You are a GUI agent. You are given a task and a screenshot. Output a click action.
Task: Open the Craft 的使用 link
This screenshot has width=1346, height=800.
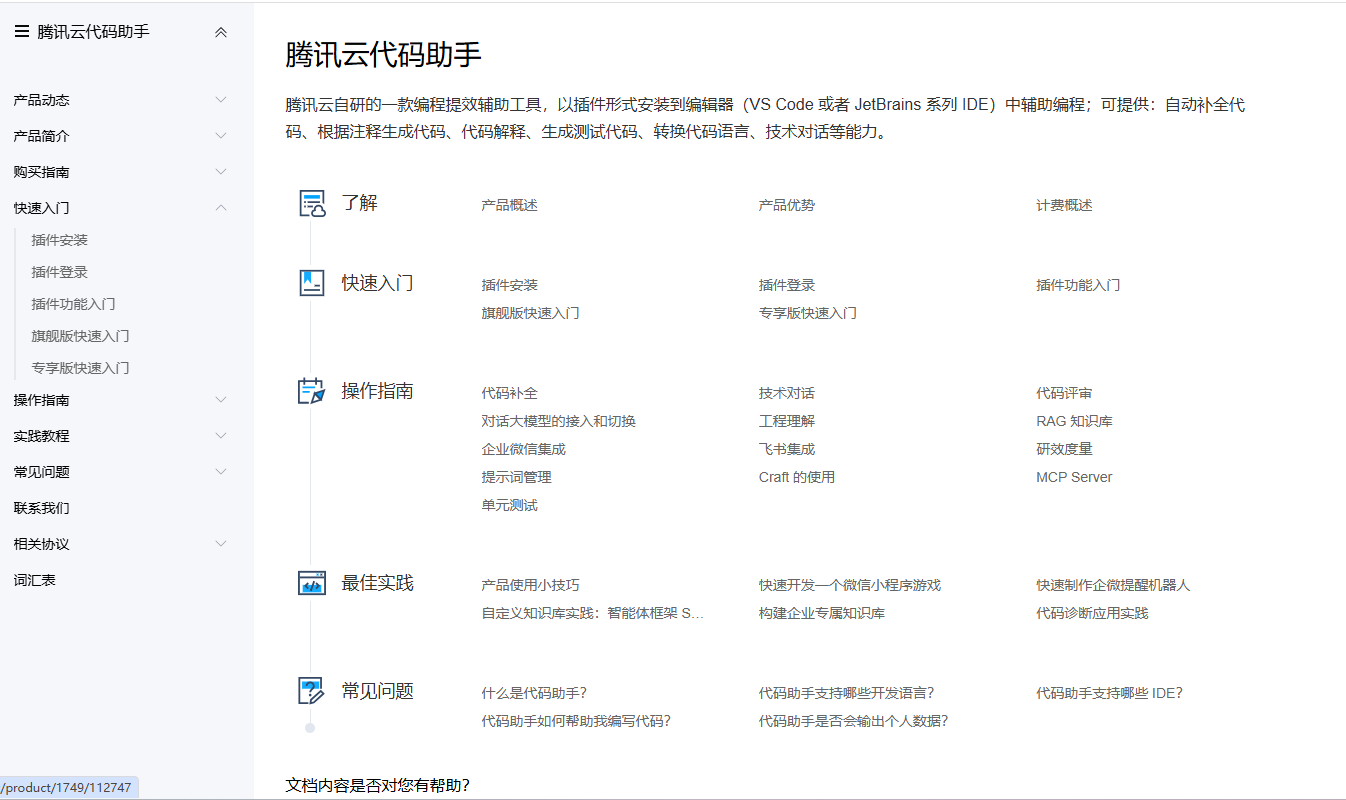(x=797, y=477)
